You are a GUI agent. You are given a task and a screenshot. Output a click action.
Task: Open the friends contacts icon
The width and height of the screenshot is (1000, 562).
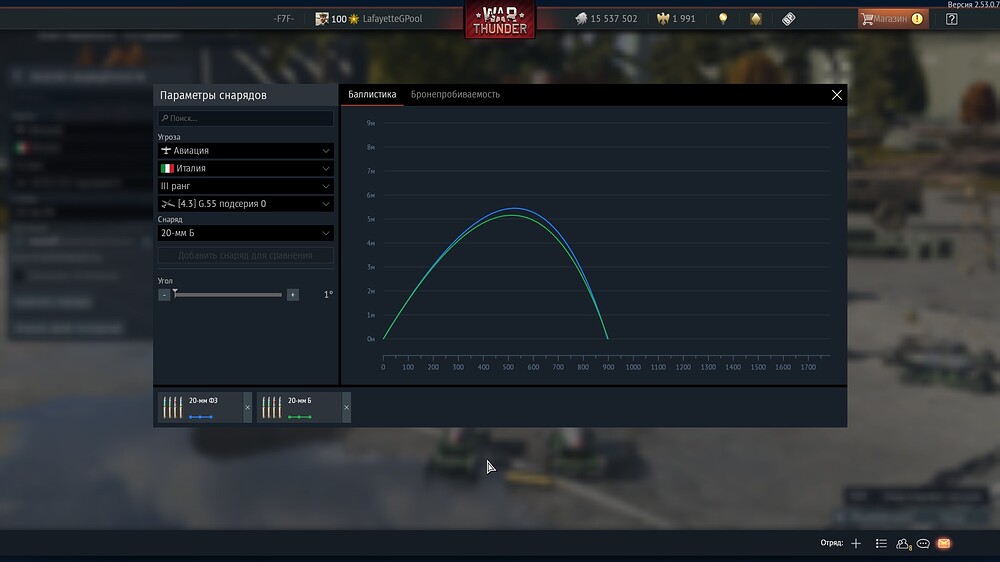pos(904,543)
